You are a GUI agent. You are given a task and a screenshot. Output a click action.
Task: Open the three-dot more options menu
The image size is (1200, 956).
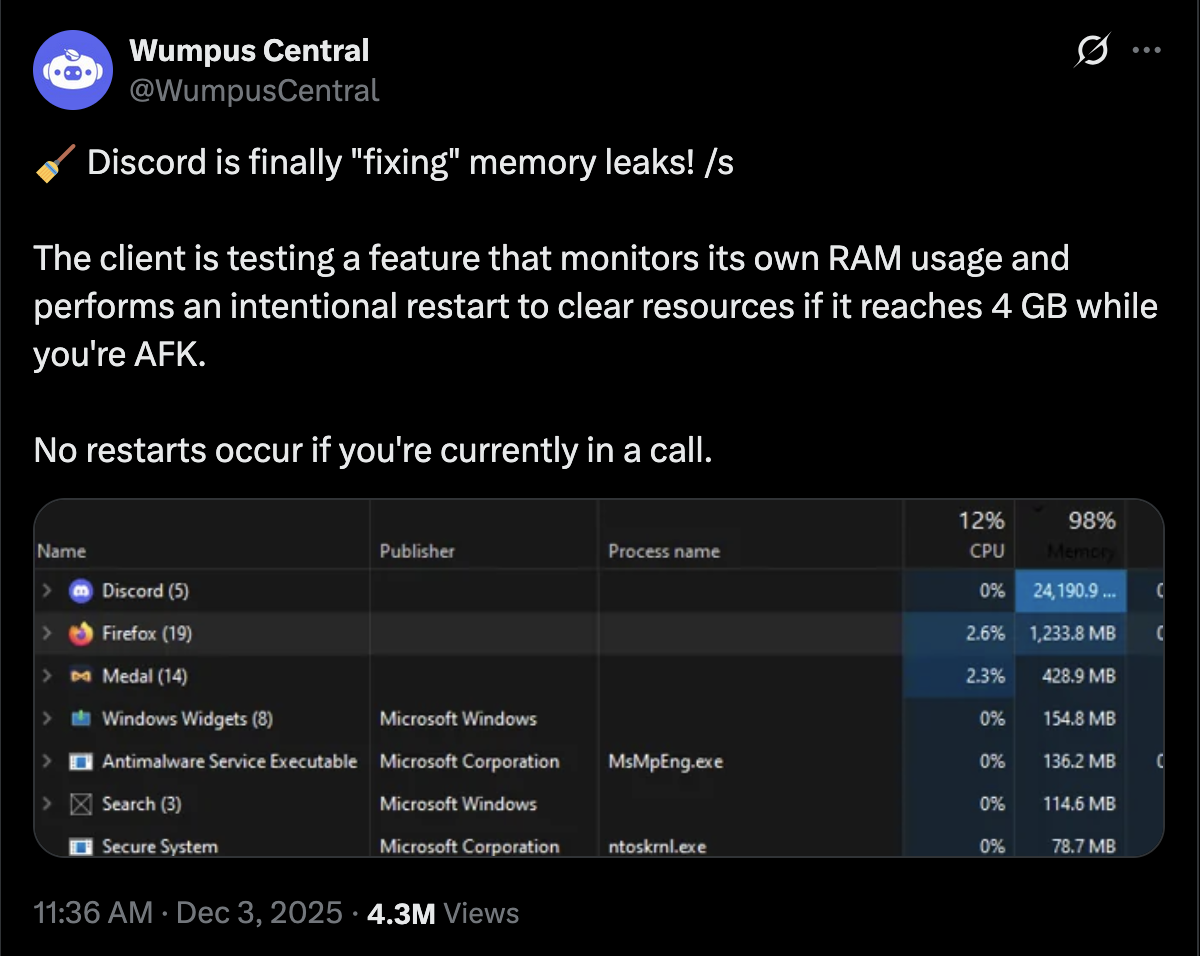[1146, 50]
